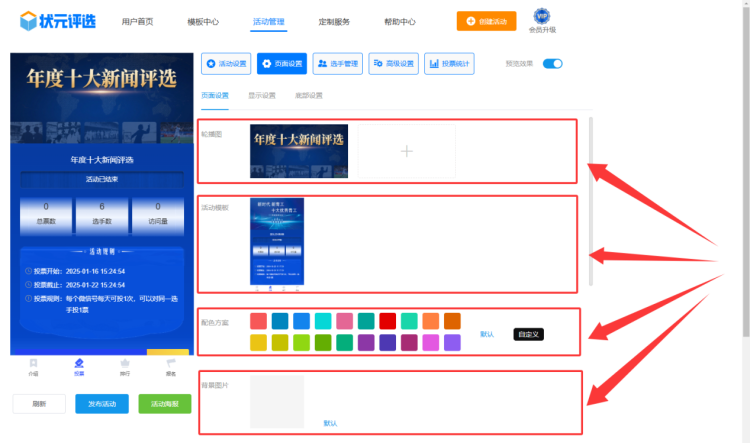Viewport: 750px width, 443px height.
Task: Select the 年度十大新闻评选 carousel thumbnail
Action: point(299,151)
